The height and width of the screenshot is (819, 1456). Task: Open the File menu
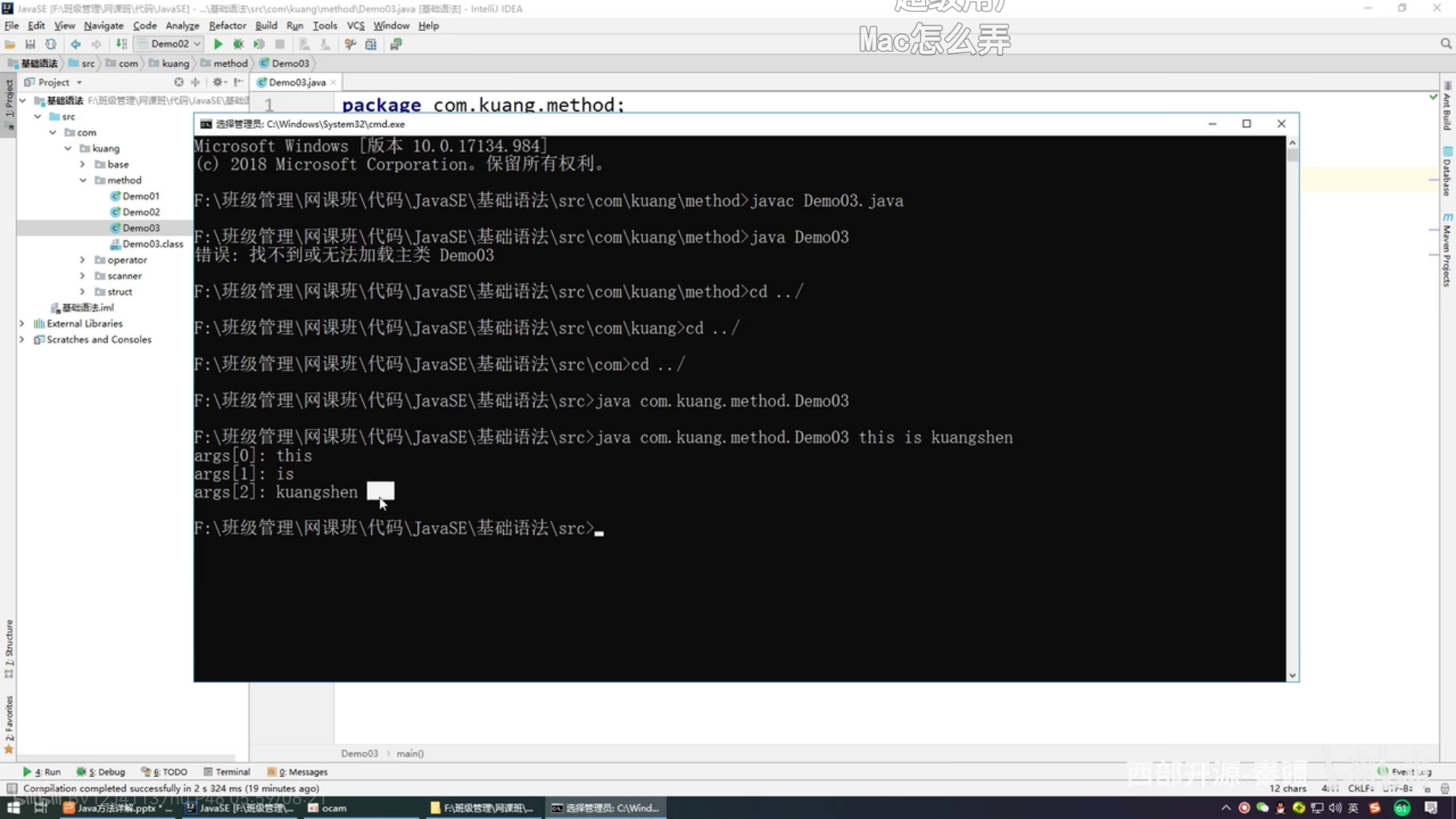click(x=12, y=25)
